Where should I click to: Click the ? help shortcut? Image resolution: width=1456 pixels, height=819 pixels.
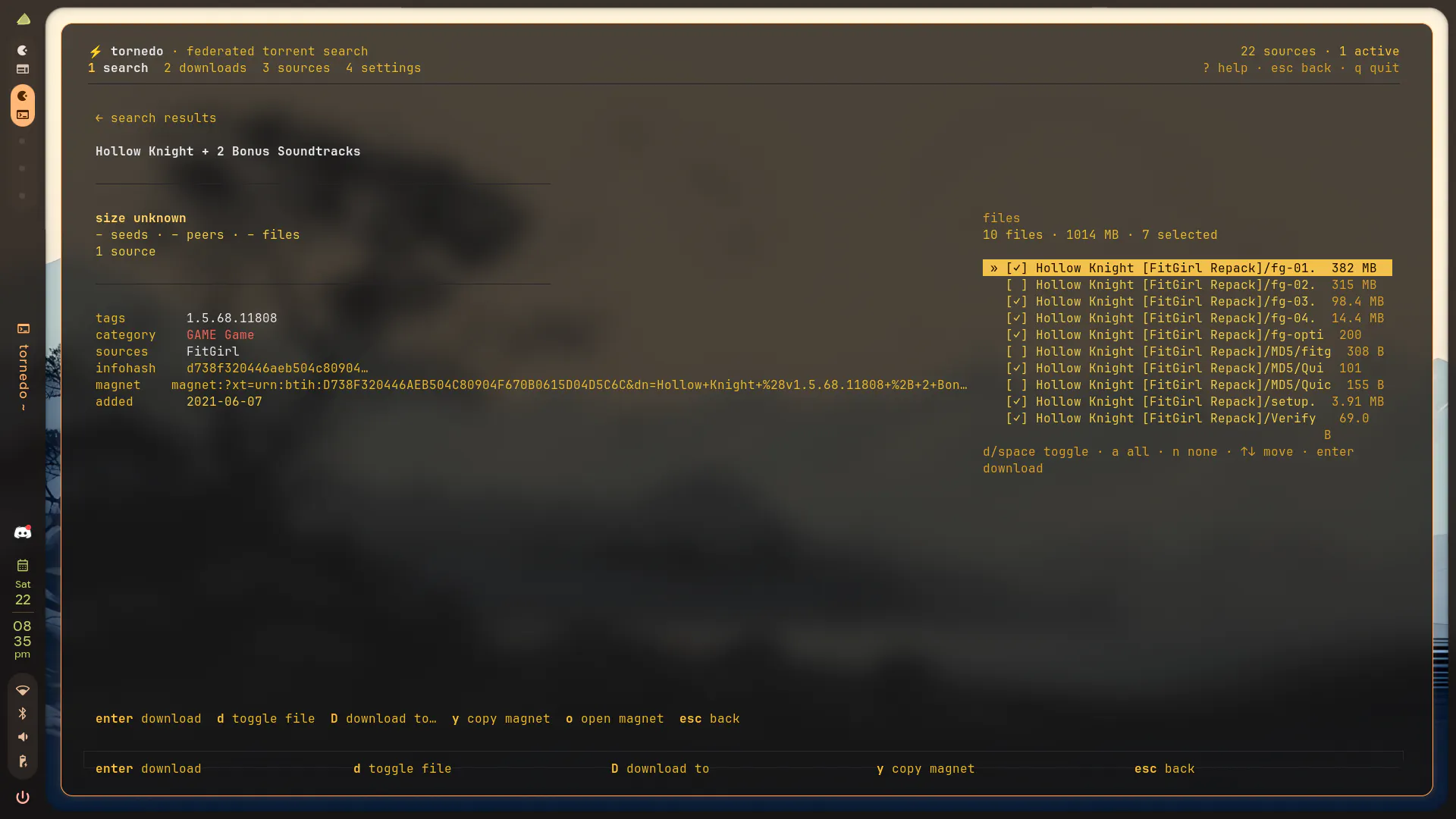(1225, 68)
